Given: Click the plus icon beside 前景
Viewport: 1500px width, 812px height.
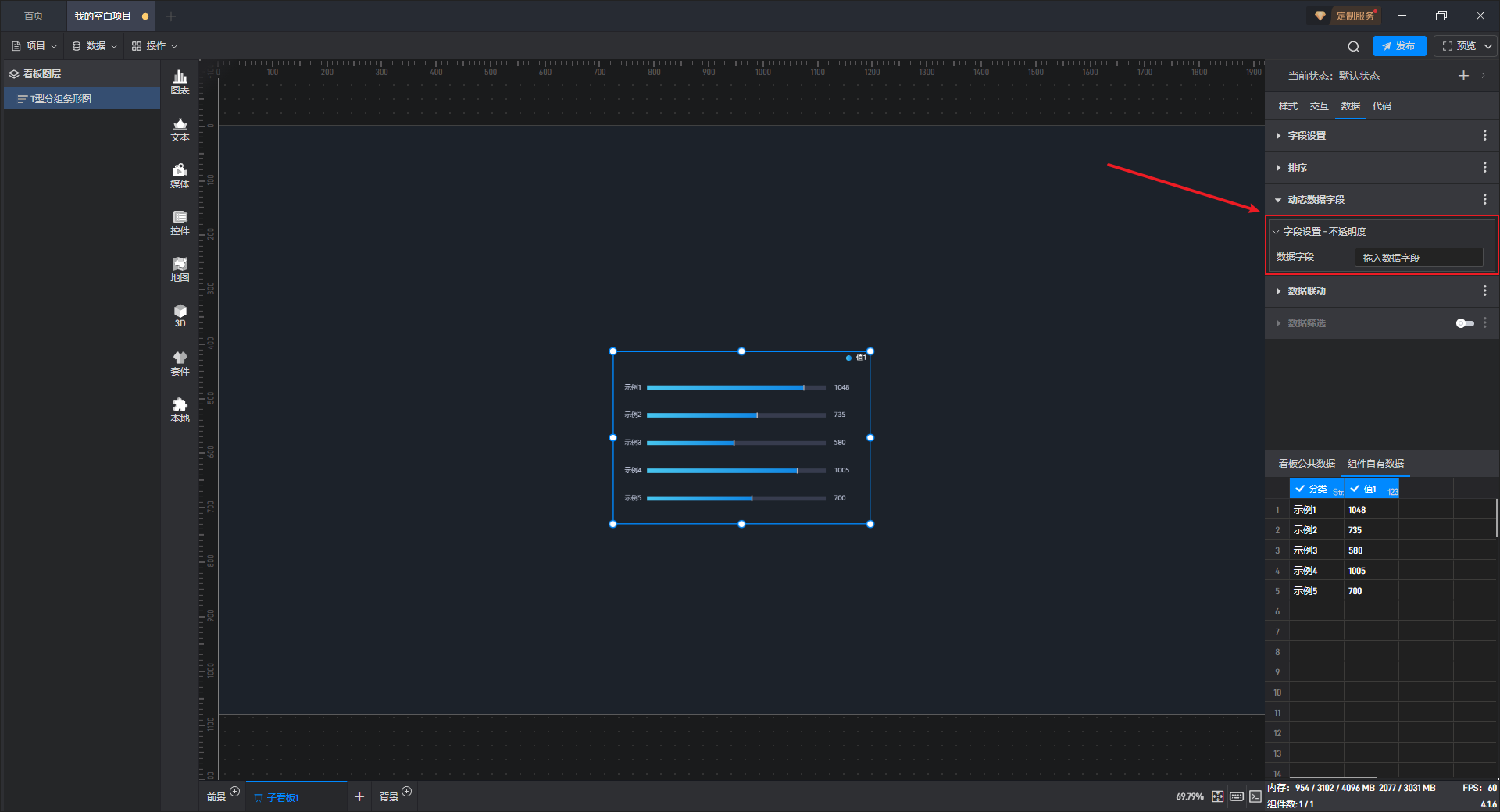Looking at the screenshot, I should pos(234,791).
